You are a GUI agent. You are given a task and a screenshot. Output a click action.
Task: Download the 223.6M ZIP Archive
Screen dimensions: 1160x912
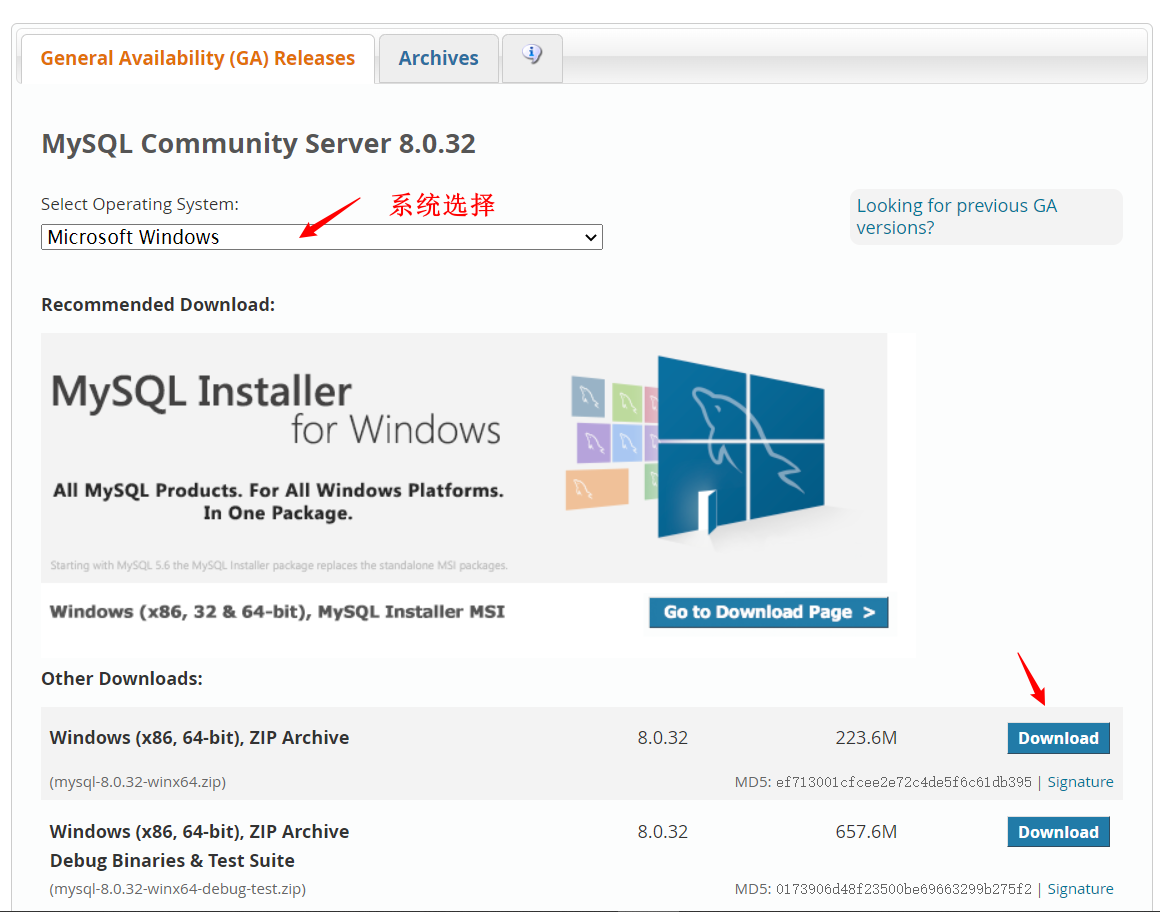(1058, 738)
